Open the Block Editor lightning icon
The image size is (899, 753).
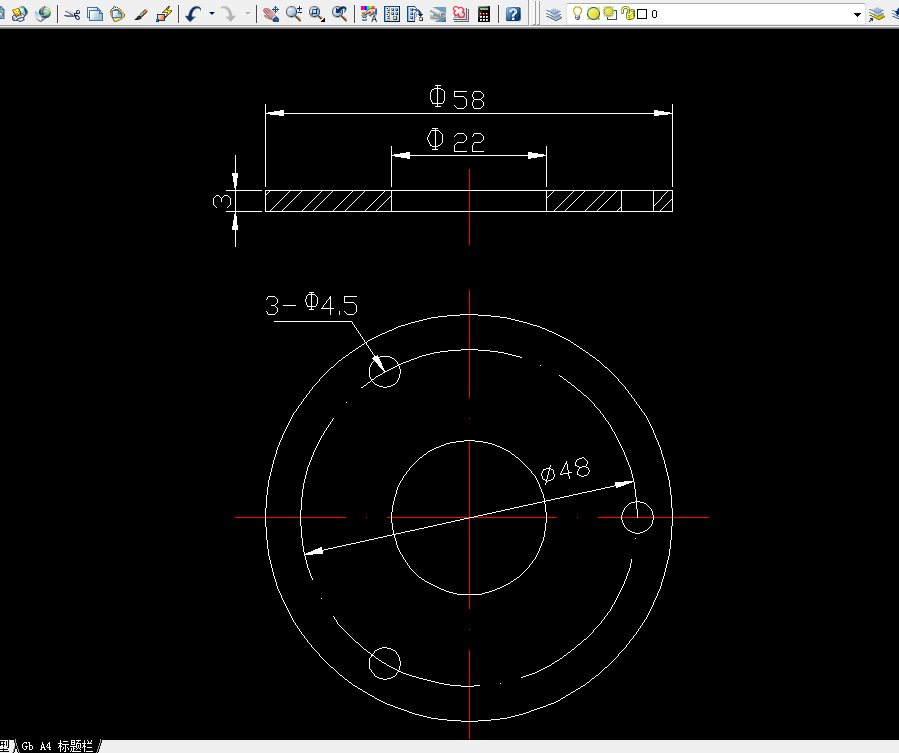pyautogui.click(x=165, y=14)
